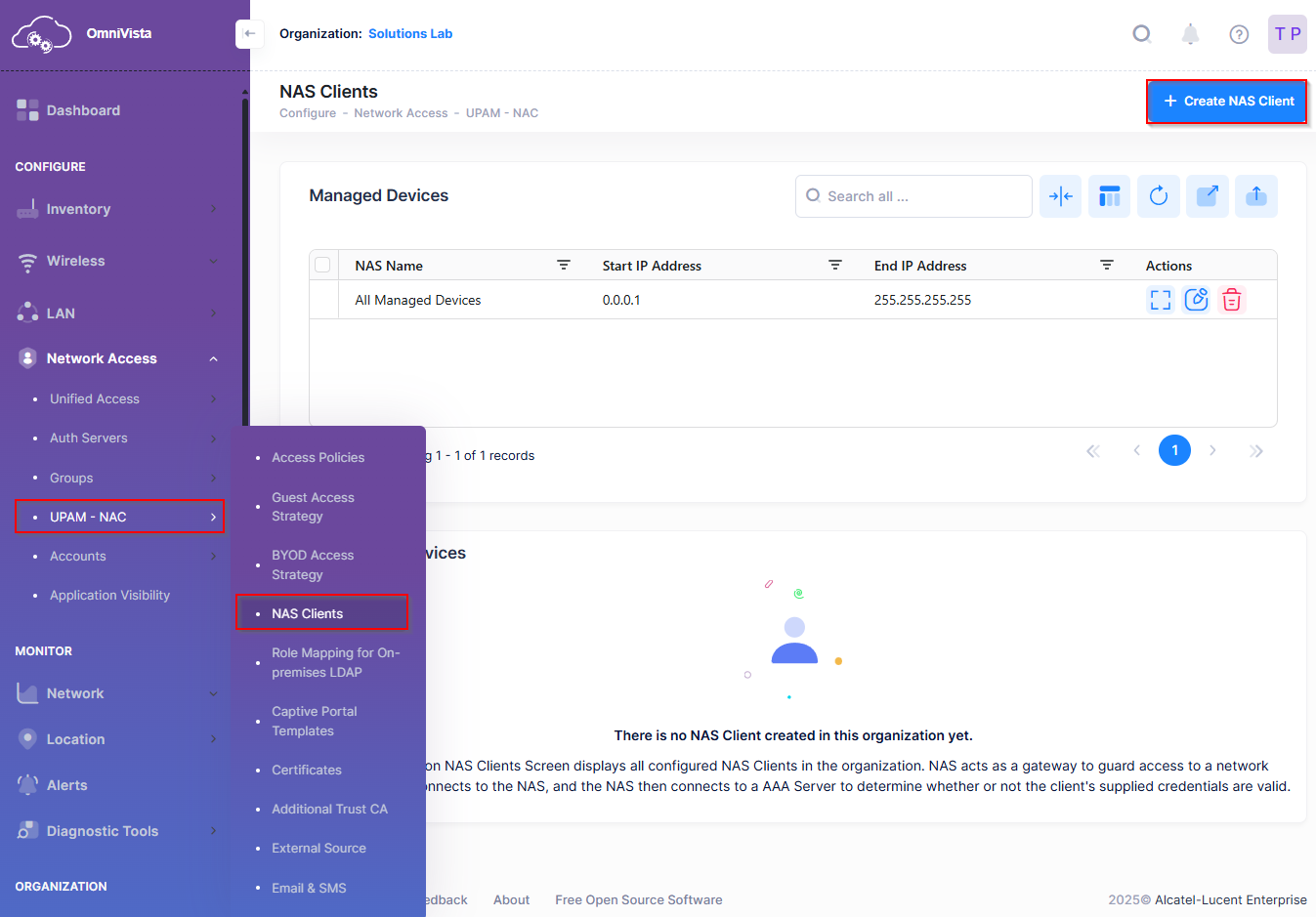Click the edit icon for All Managed Devices
The image size is (1316, 917).
(1196, 300)
